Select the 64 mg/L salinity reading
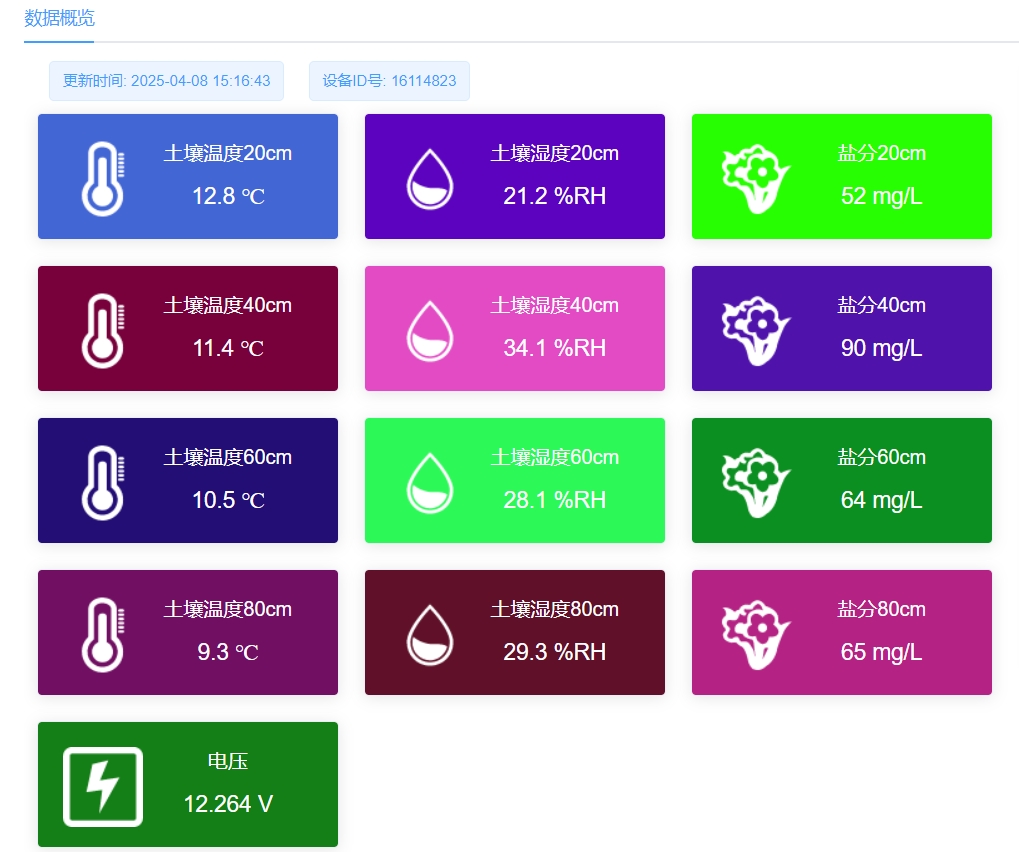Image resolution: width=1019 pixels, height=852 pixels. (881, 500)
